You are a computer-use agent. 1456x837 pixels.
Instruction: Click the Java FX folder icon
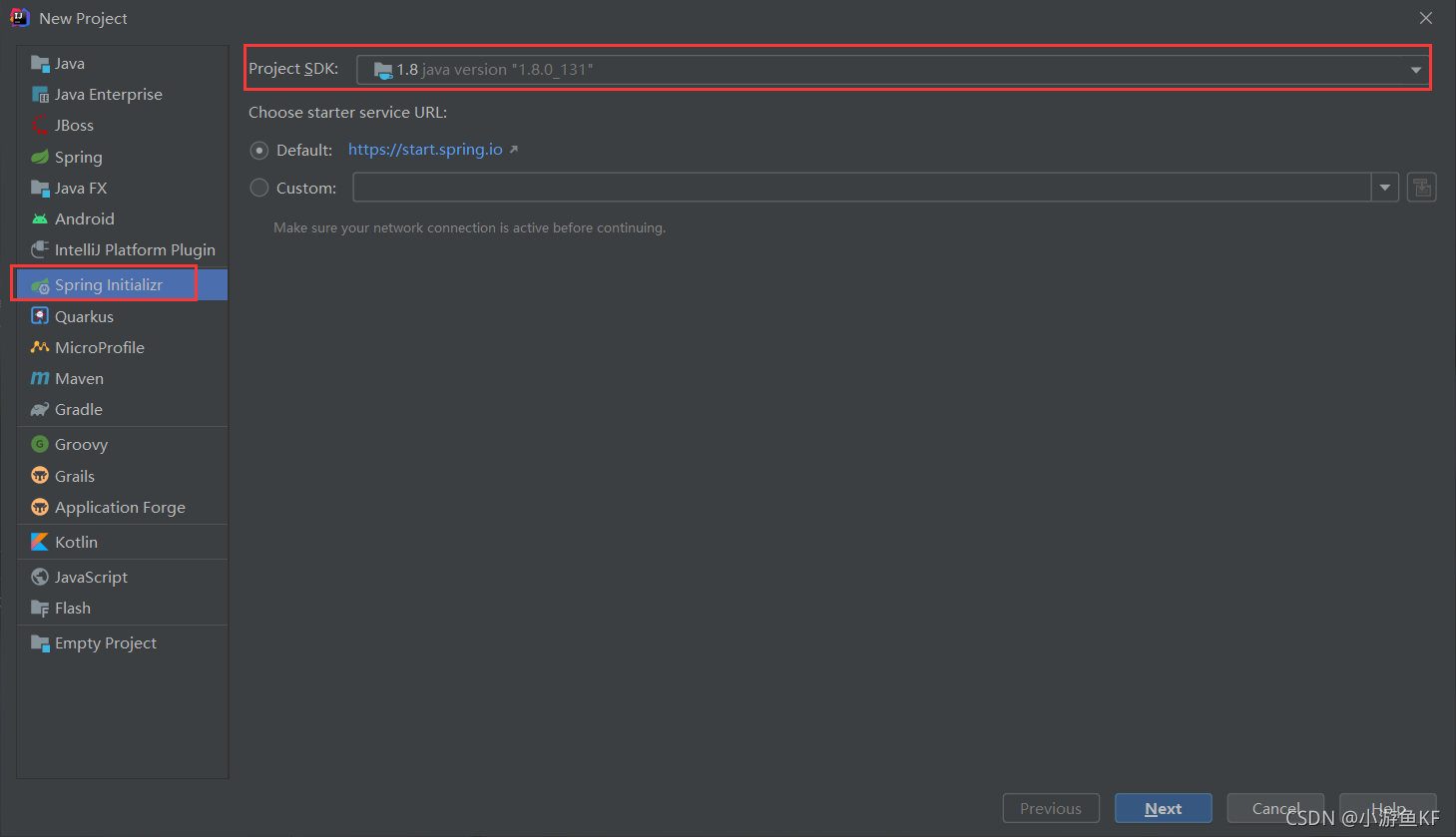40,188
